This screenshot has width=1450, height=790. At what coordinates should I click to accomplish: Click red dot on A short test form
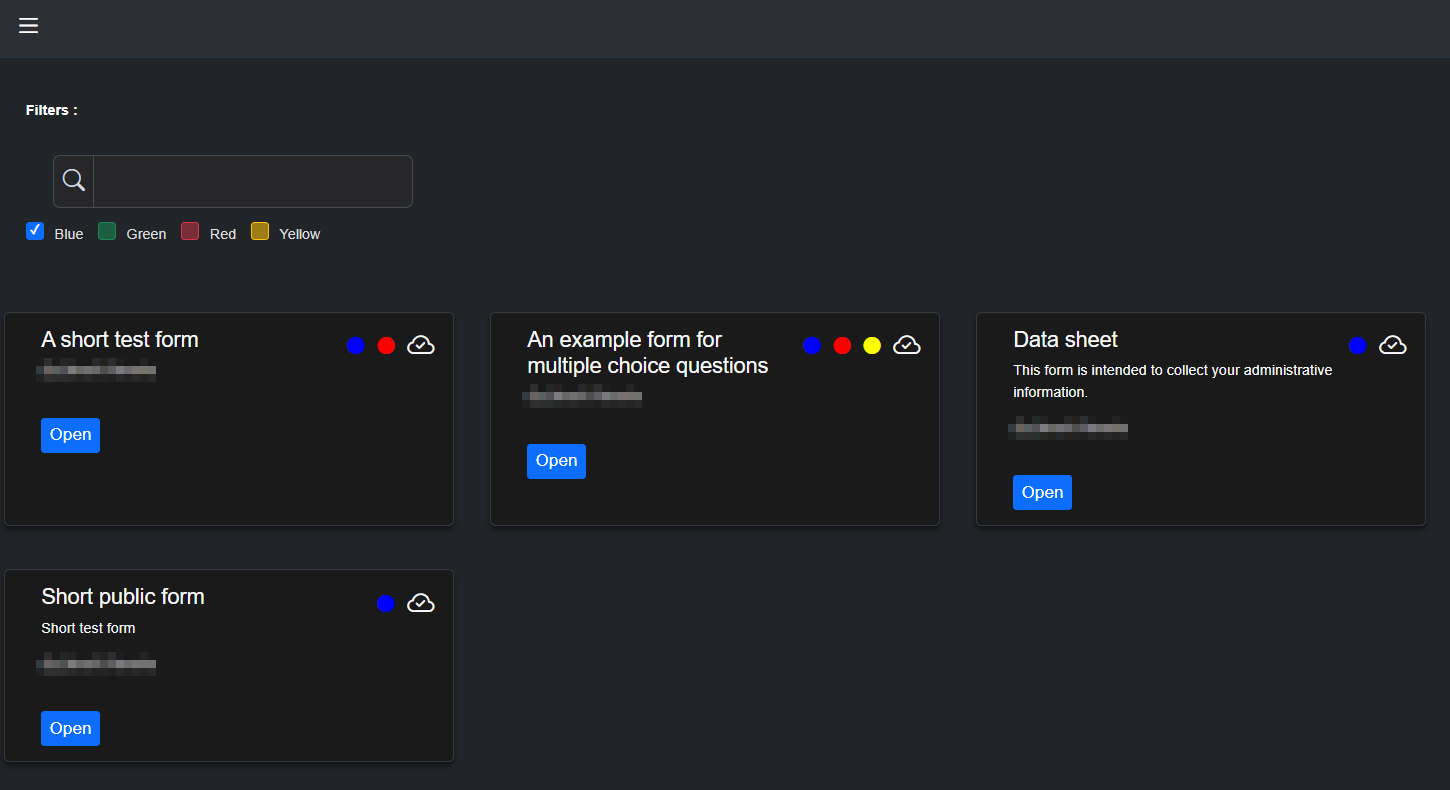click(x=387, y=345)
